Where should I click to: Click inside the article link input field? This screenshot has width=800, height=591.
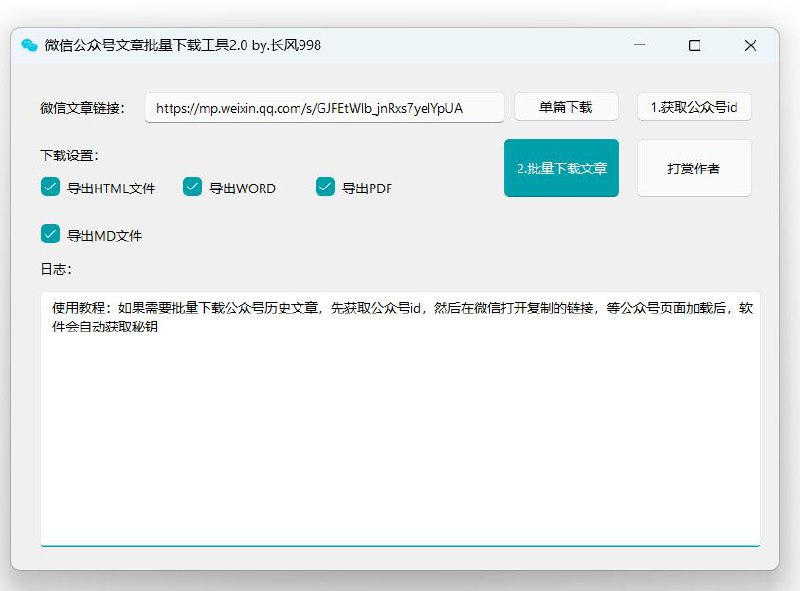(325, 106)
